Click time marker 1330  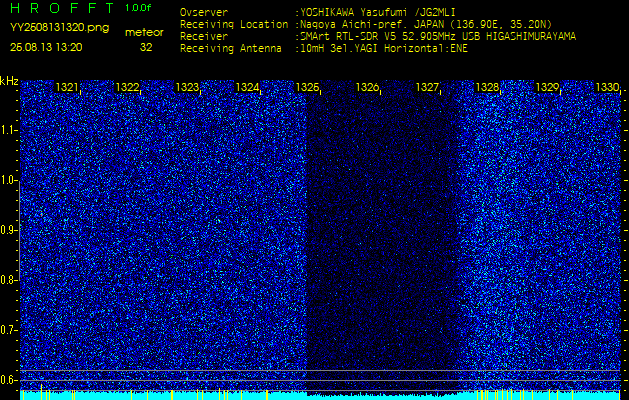click(608, 87)
